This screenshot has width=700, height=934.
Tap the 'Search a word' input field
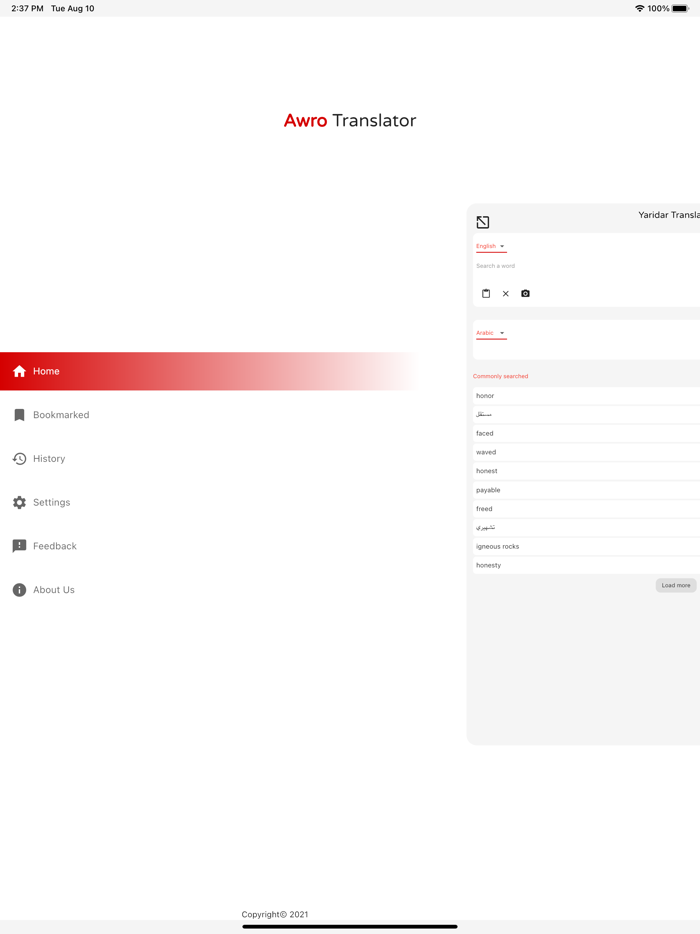580,266
